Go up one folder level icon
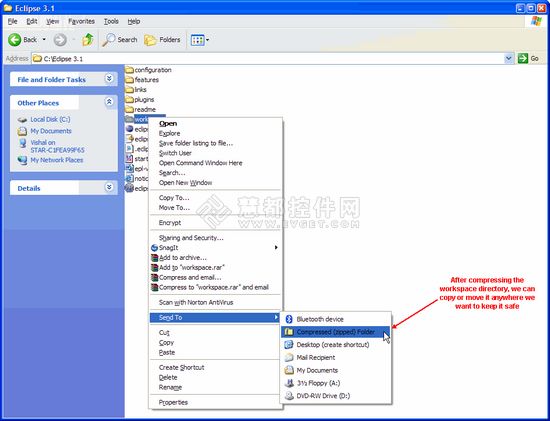The width and height of the screenshot is (550, 421). pos(88,40)
